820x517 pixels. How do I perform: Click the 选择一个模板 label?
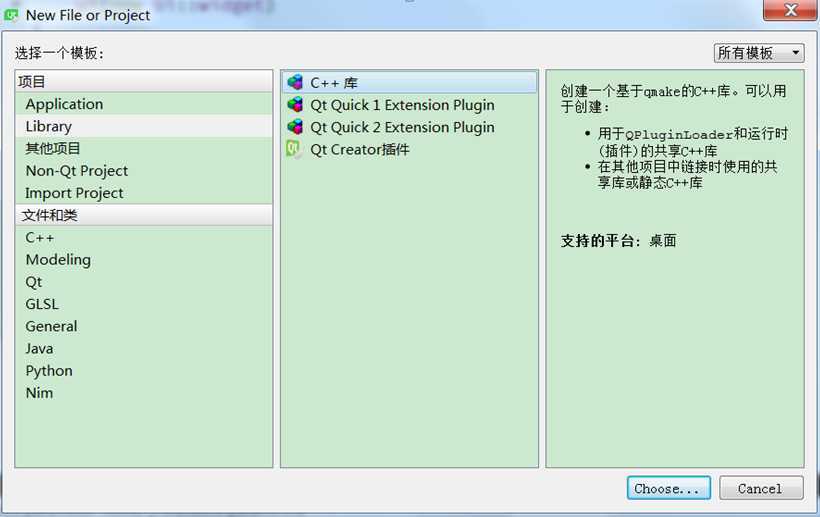point(59,53)
